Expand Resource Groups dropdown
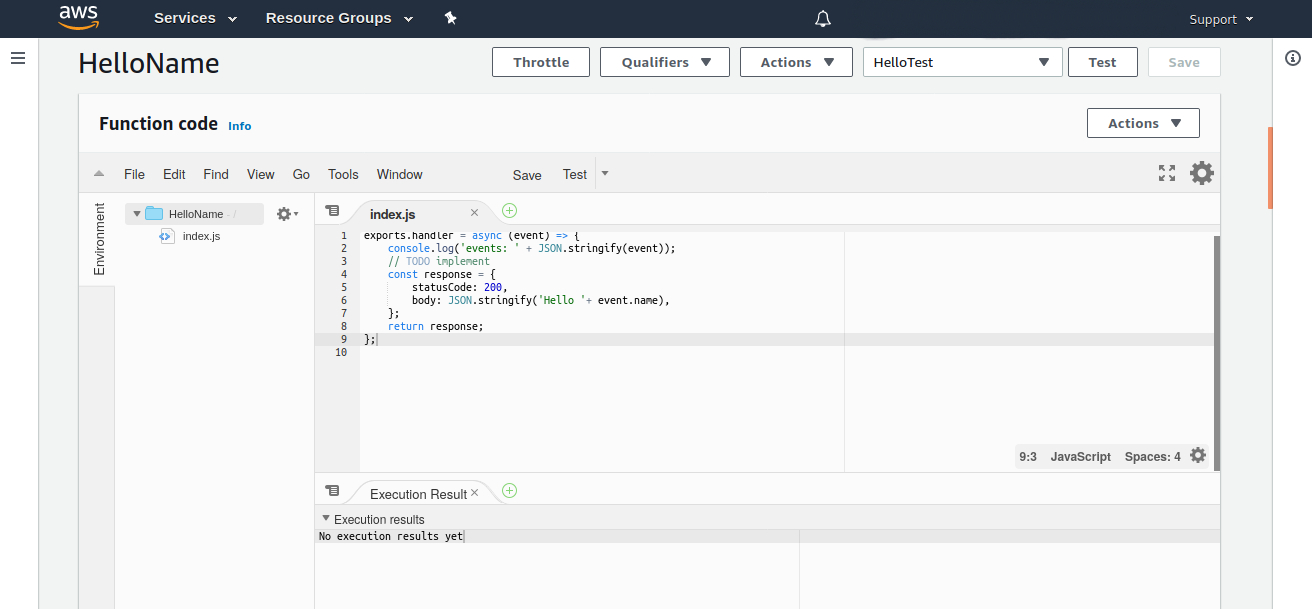The width and height of the screenshot is (1312, 609). 340,18
